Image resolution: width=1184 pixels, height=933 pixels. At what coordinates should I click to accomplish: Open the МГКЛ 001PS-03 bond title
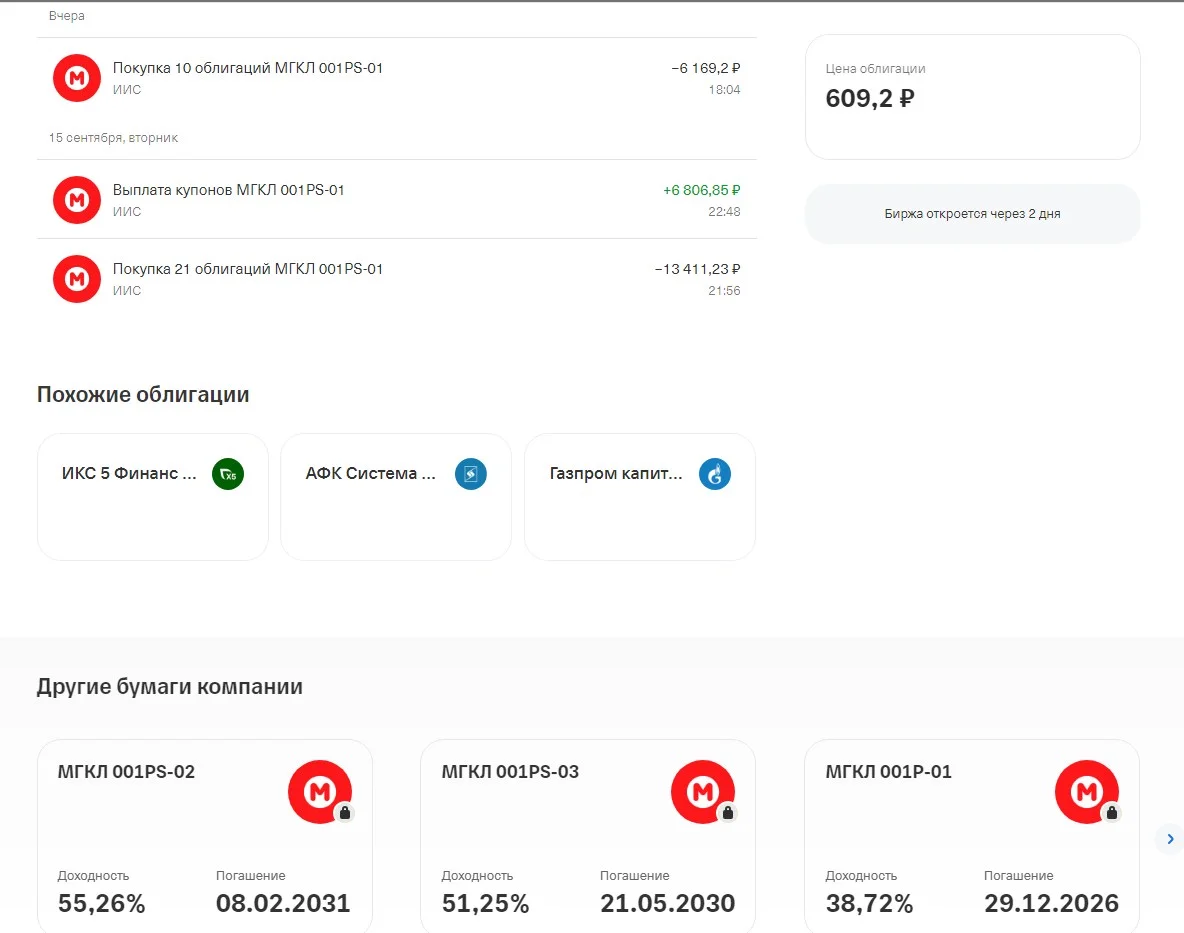(510, 771)
